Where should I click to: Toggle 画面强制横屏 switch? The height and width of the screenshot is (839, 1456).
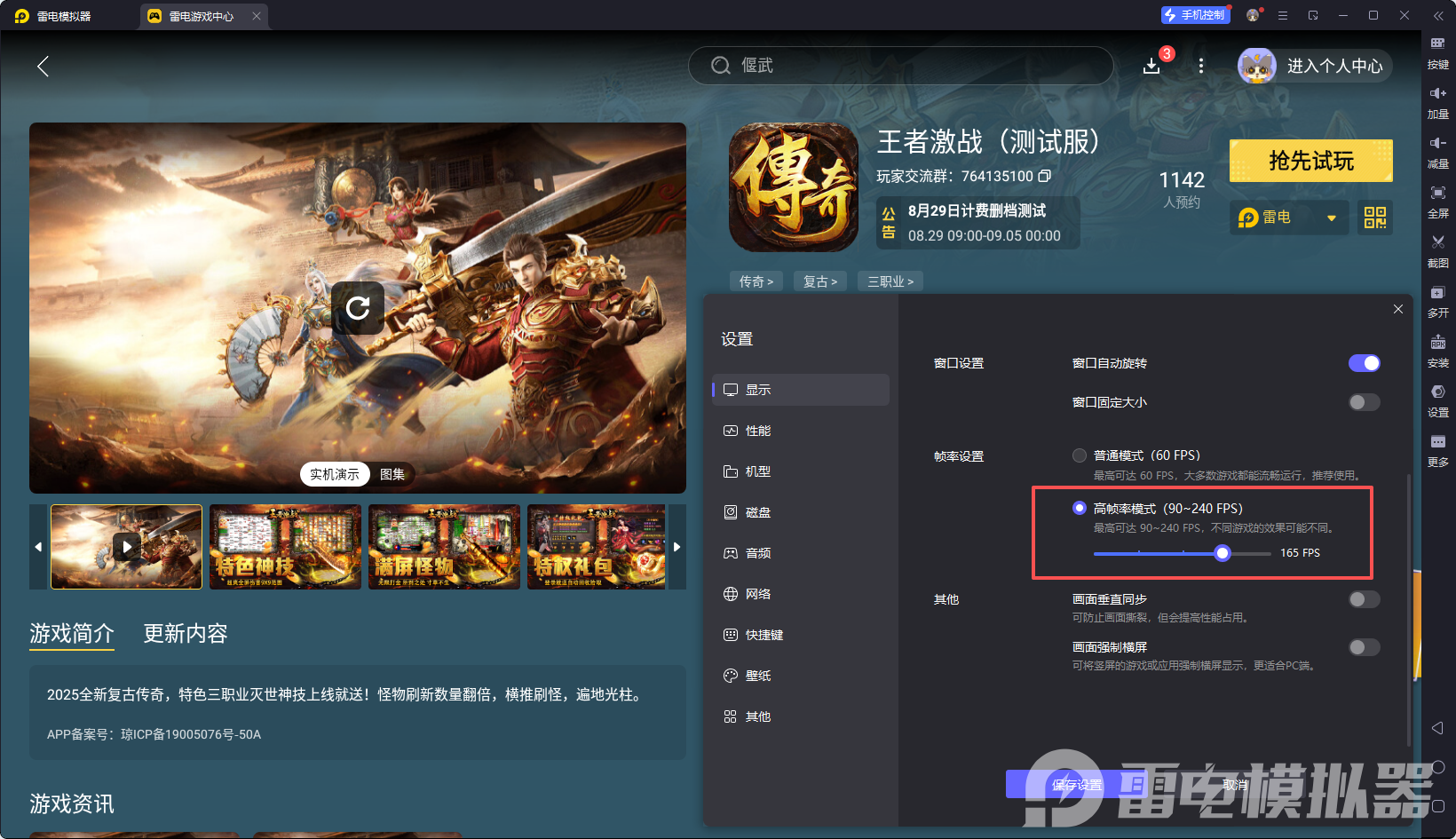click(x=1365, y=647)
